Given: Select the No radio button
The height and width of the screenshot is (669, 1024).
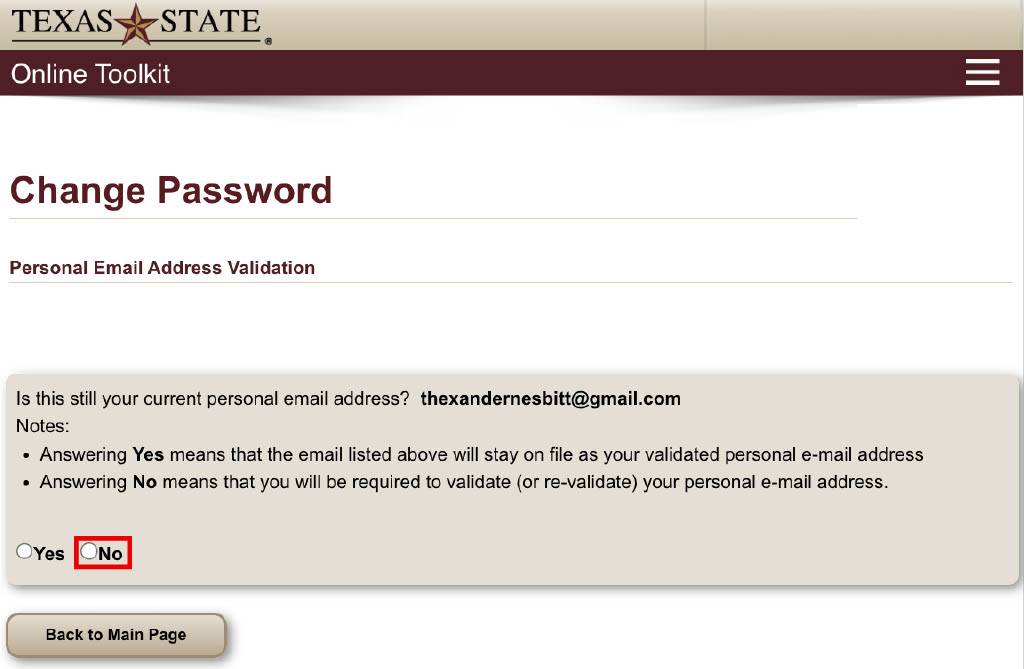Looking at the screenshot, I should point(89,551).
